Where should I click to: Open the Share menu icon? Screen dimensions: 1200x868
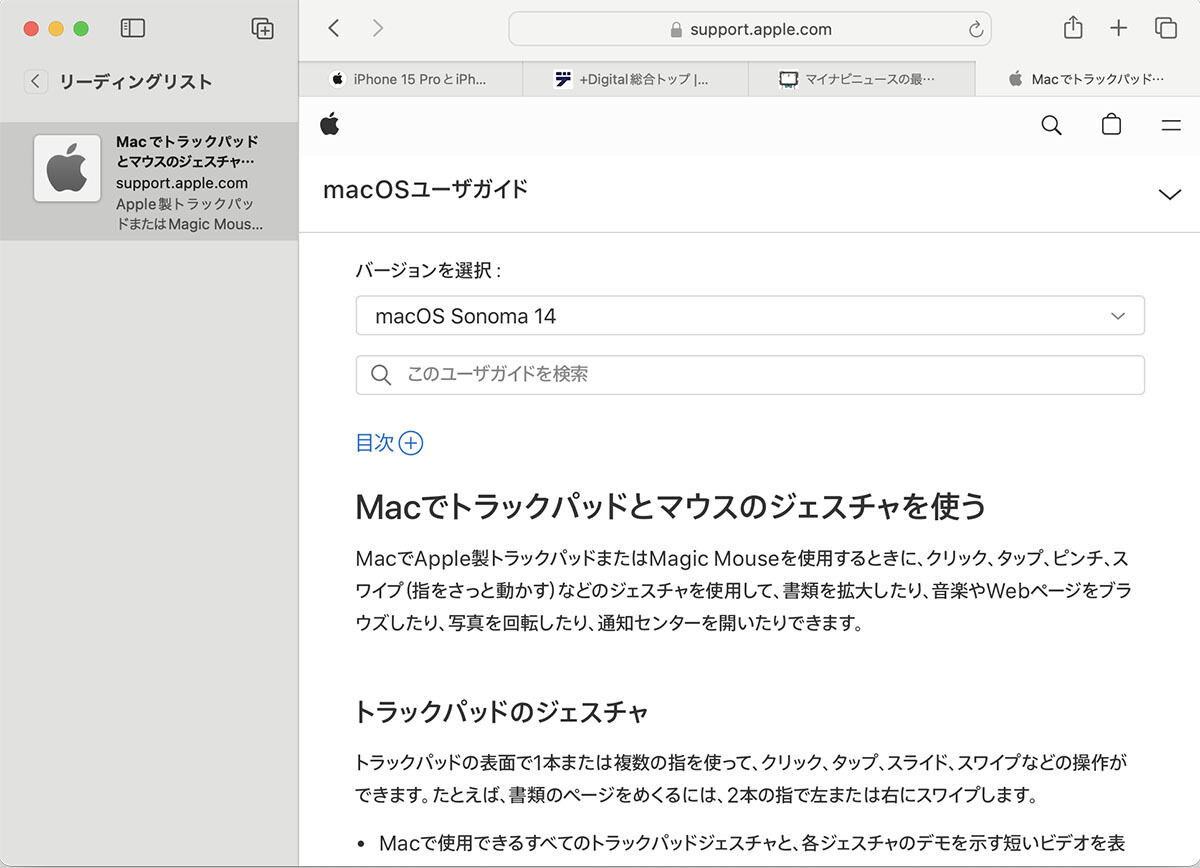(x=1073, y=28)
